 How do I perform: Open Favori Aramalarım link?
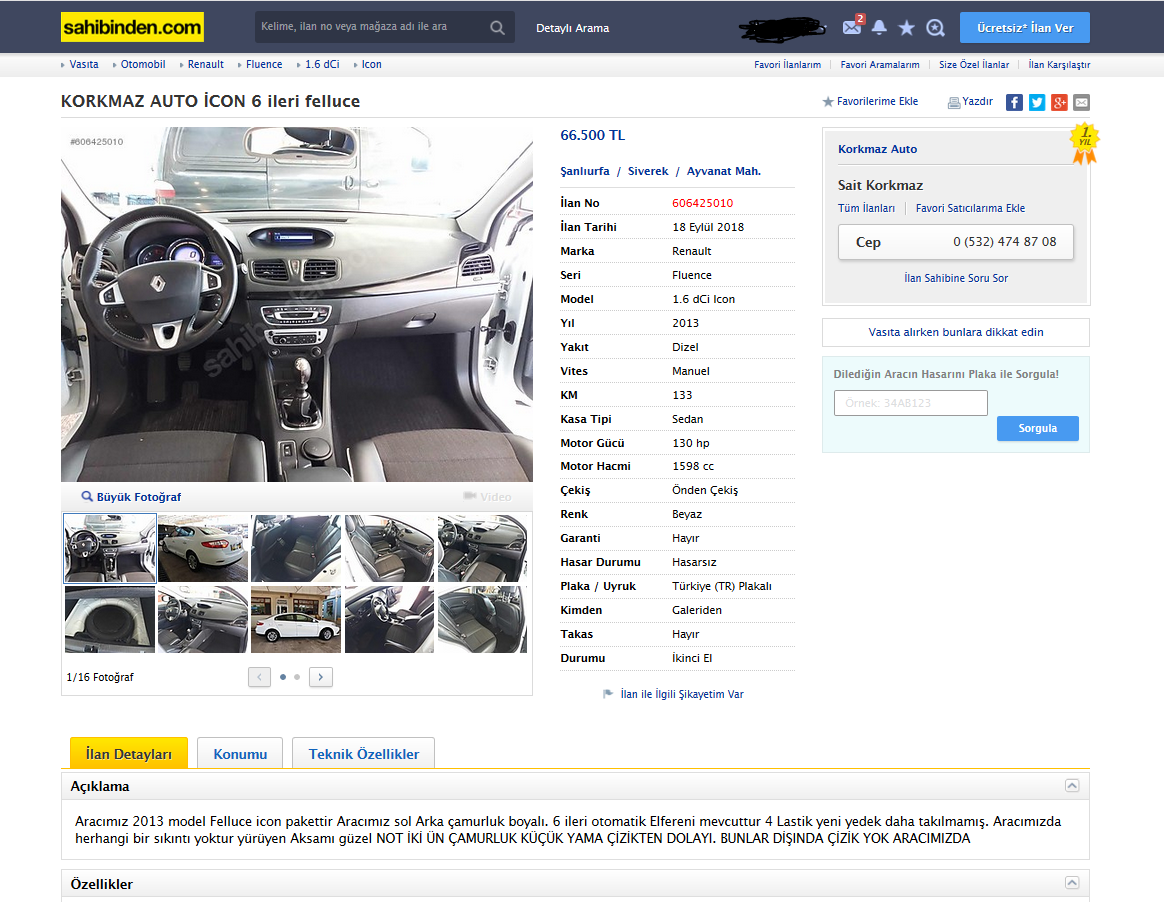pyautogui.click(x=880, y=65)
